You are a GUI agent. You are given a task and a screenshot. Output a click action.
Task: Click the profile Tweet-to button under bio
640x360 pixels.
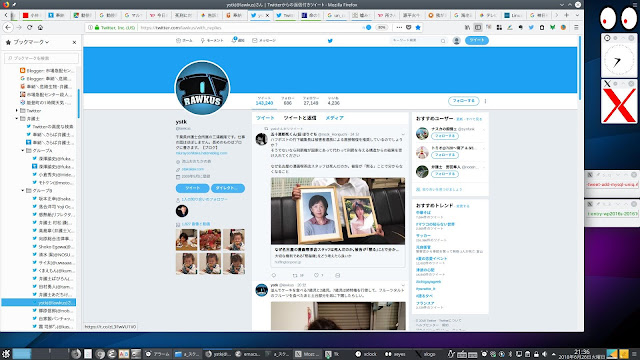192,188
